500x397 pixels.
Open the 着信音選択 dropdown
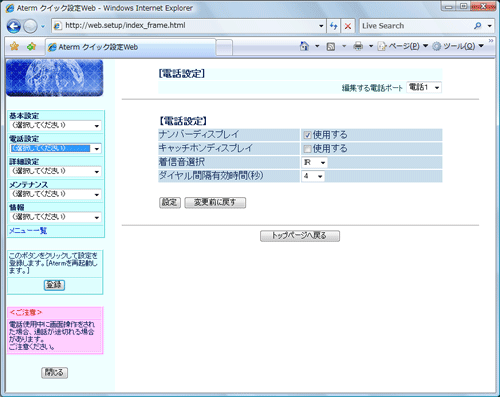point(314,162)
